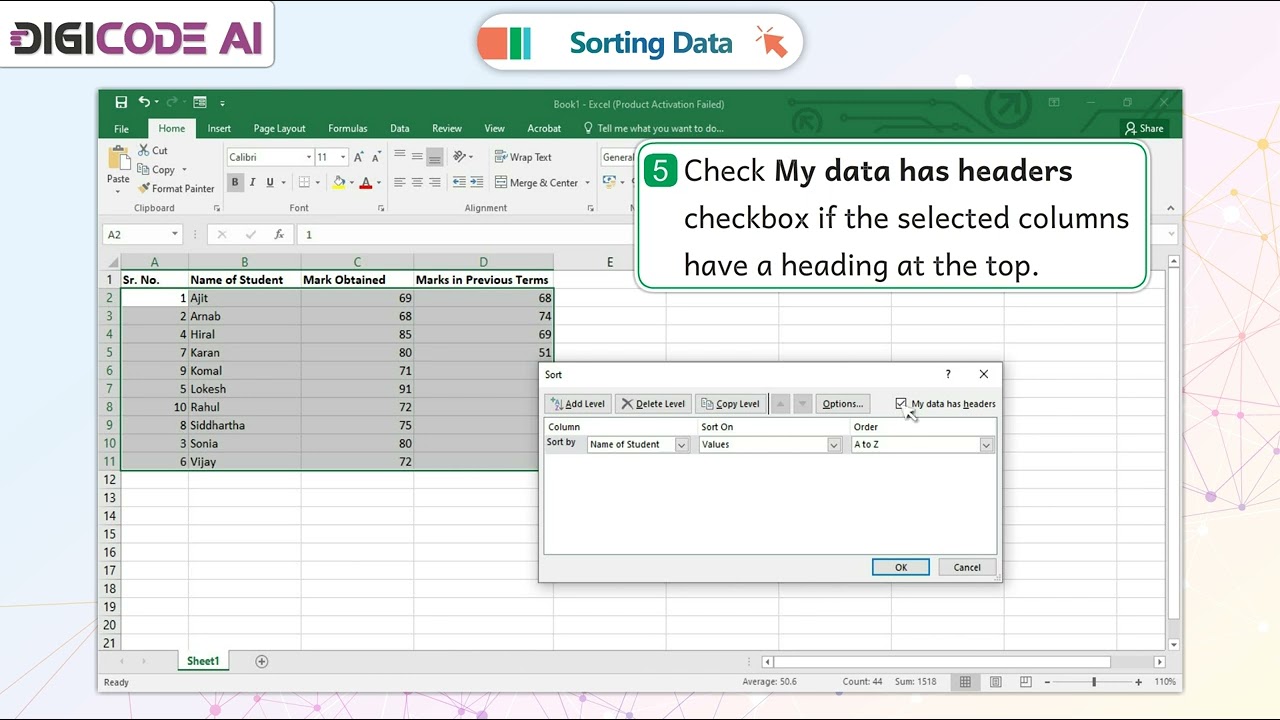Click the Borders icon
Screen dimensions: 1280x720
[303, 182]
